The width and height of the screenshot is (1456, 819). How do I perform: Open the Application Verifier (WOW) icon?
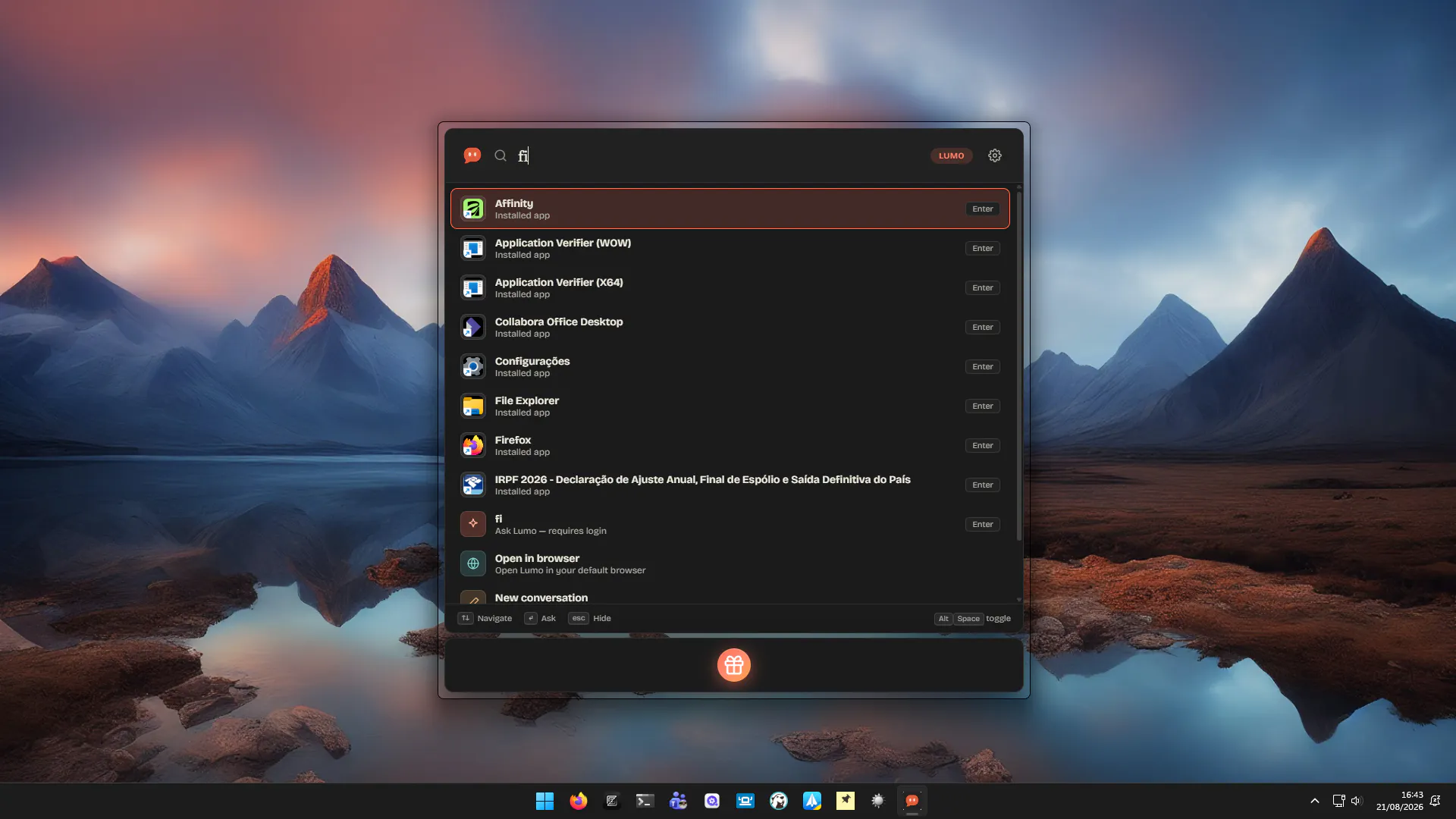pyautogui.click(x=473, y=248)
